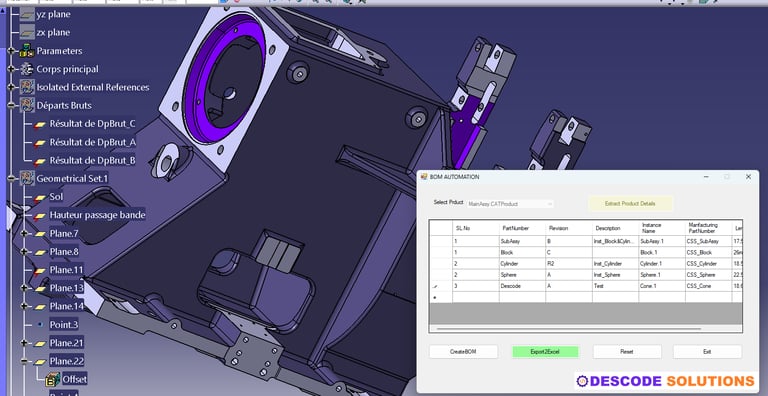
Task: Expand the Isolated External References node
Action: [x=11, y=87]
